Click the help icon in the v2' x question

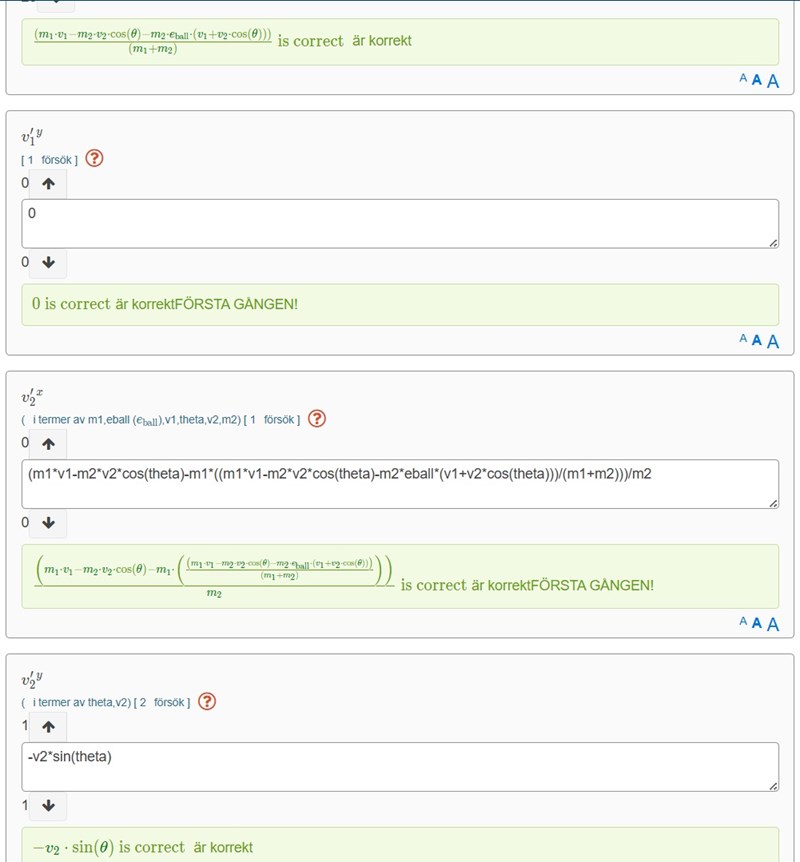point(317,419)
